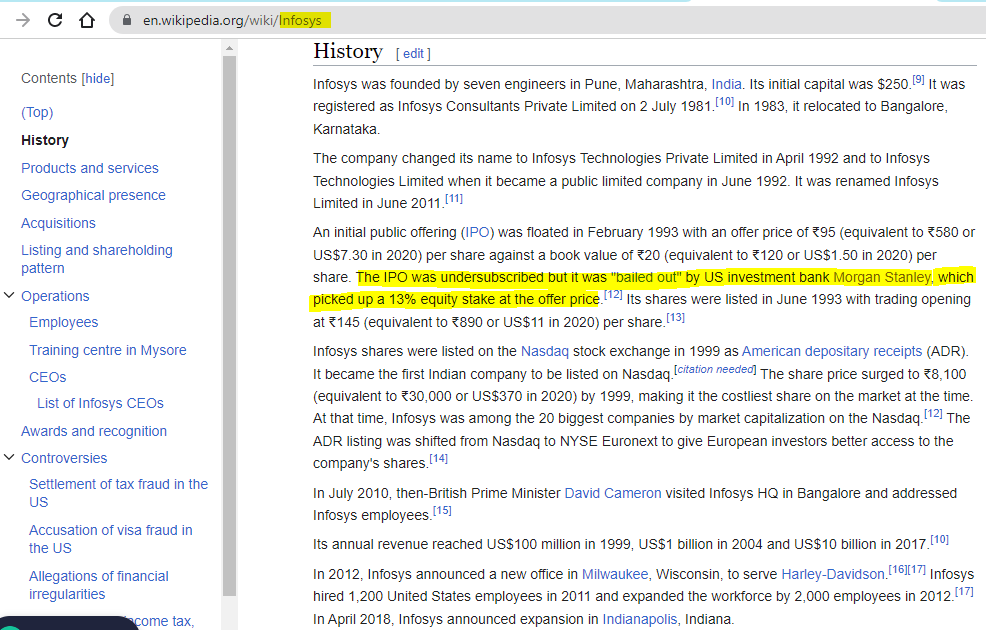Open Operations section link
The image size is (986, 630).
(x=55, y=296)
